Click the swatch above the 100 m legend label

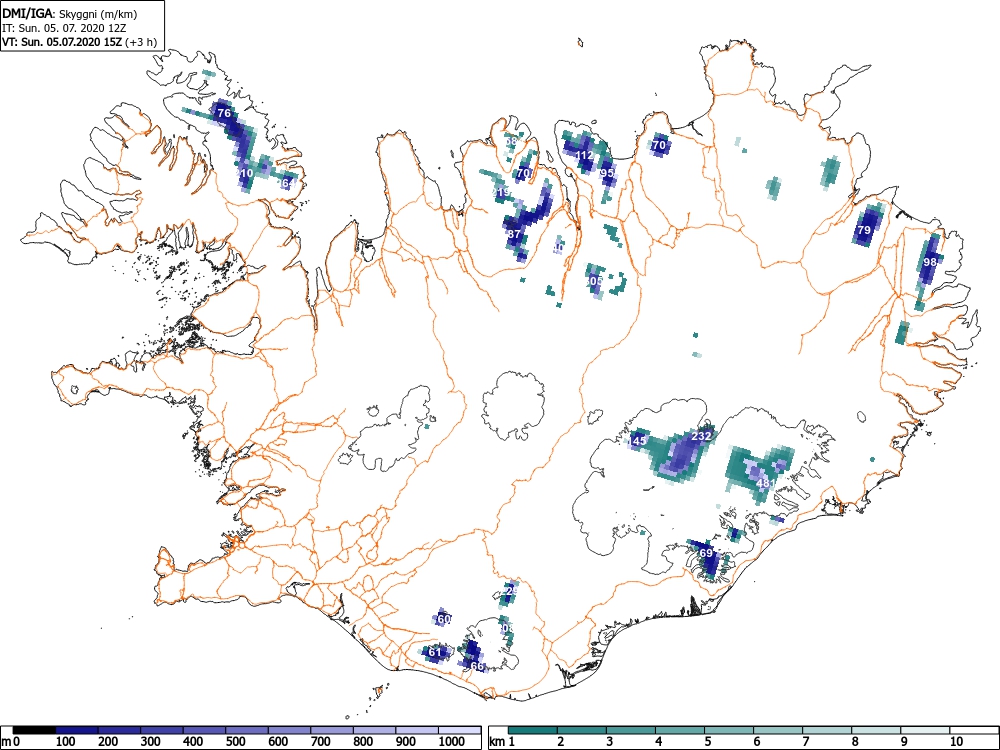point(77,730)
